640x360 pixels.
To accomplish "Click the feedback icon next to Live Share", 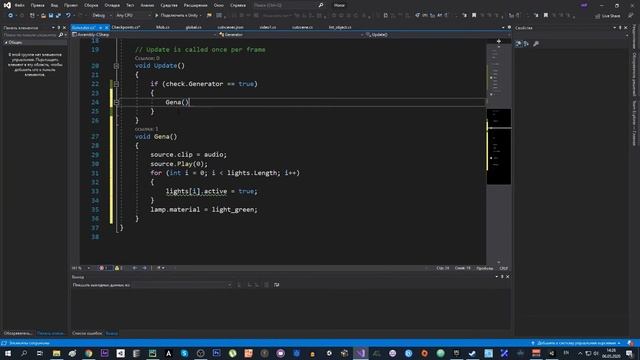I will pyautogui.click(x=631, y=16).
